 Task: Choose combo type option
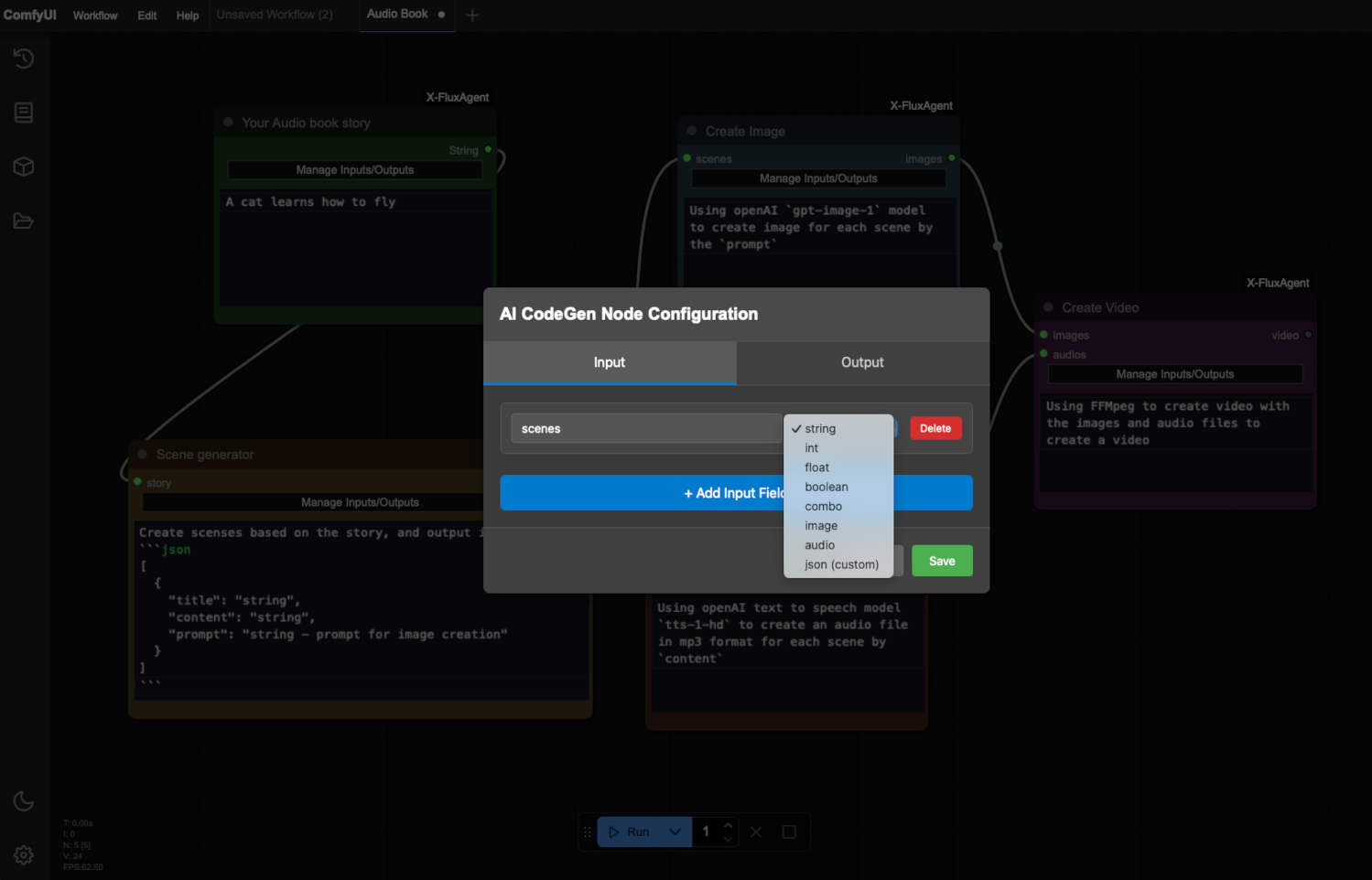[824, 506]
